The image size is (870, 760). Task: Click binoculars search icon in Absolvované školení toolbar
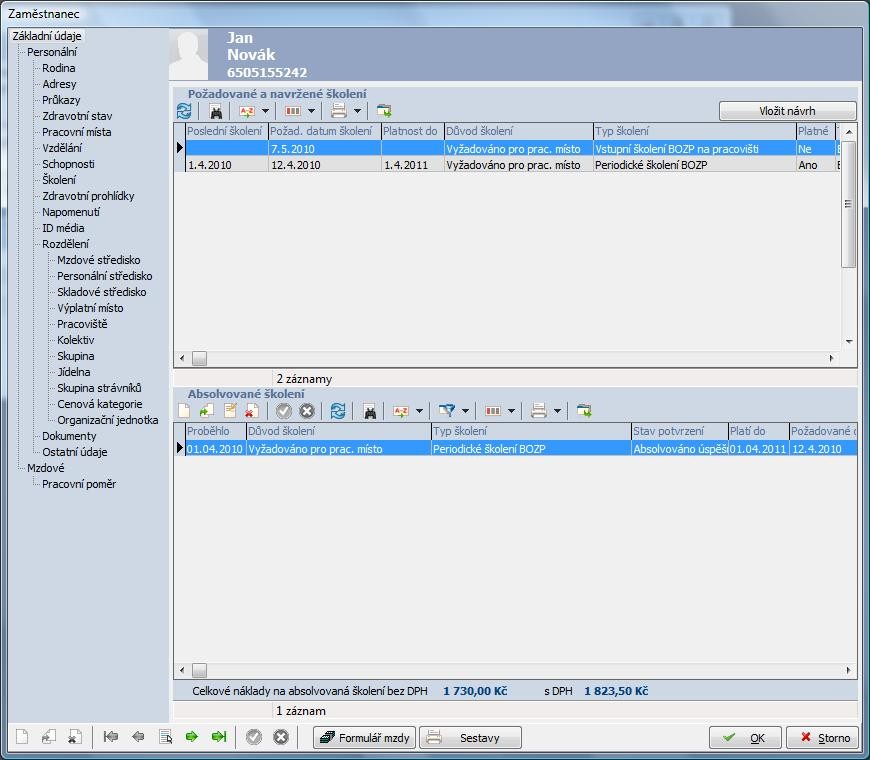pos(369,411)
